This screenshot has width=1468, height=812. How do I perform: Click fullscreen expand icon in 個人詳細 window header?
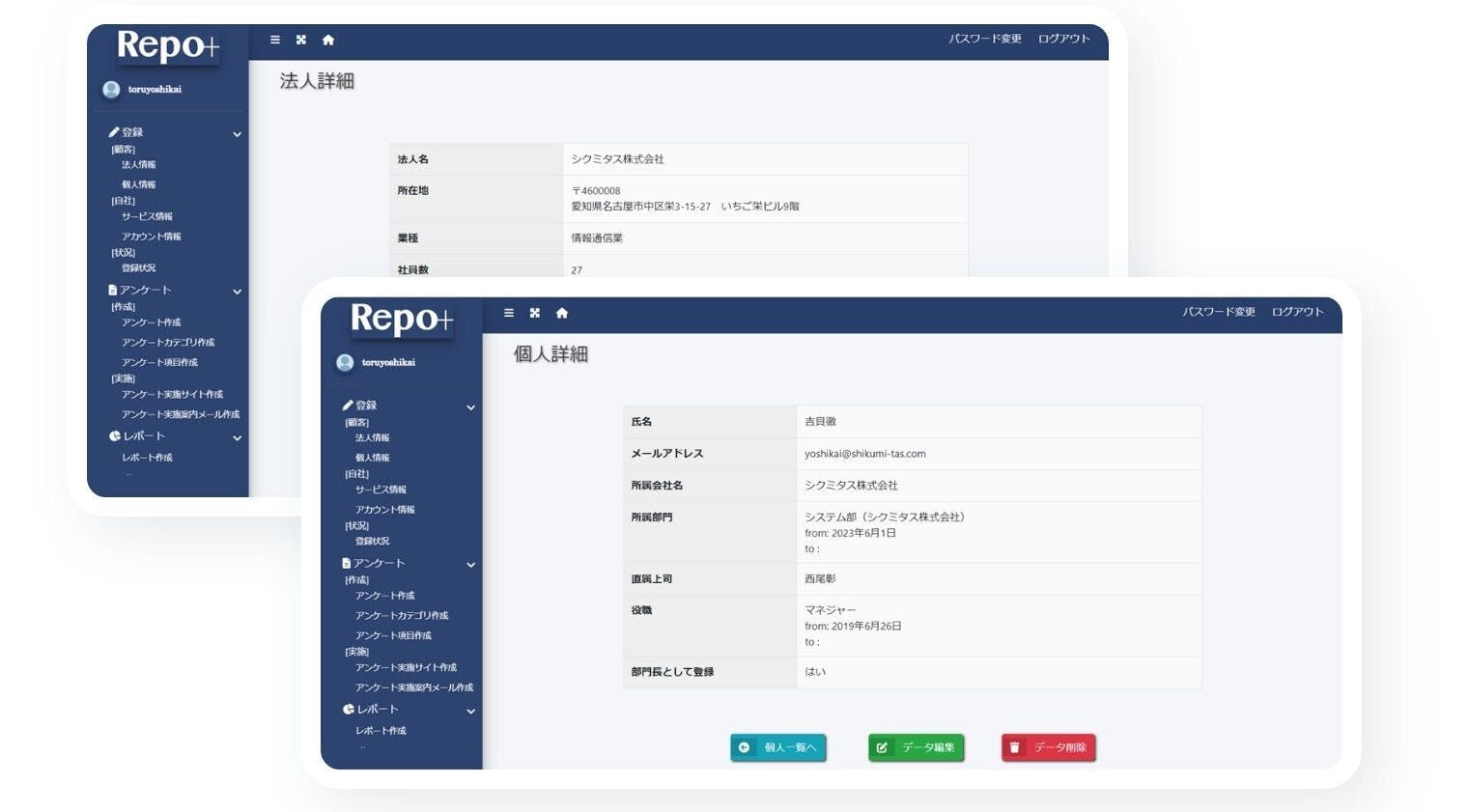pyautogui.click(x=535, y=313)
